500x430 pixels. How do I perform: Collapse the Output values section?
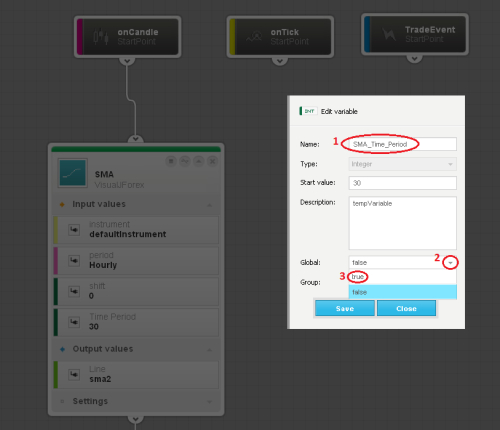tap(209, 350)
